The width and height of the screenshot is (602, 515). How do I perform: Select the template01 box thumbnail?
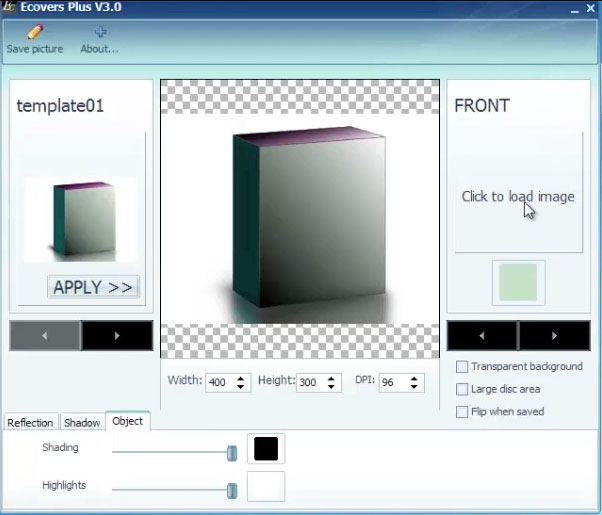[81, 220]
